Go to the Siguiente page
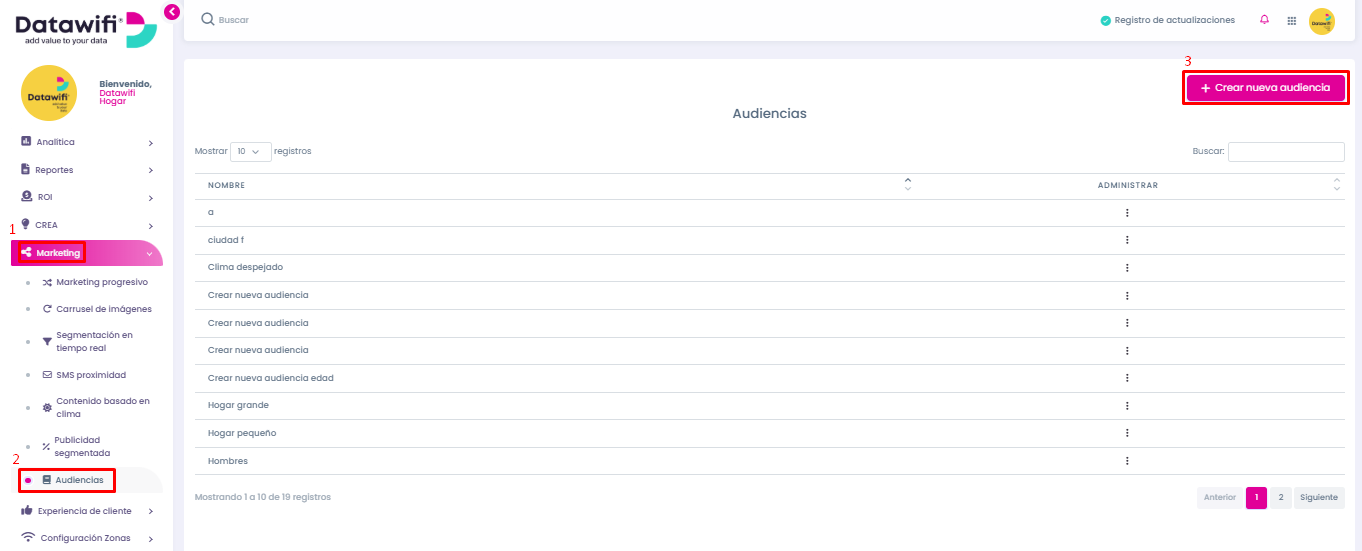 pos(1319,497)
